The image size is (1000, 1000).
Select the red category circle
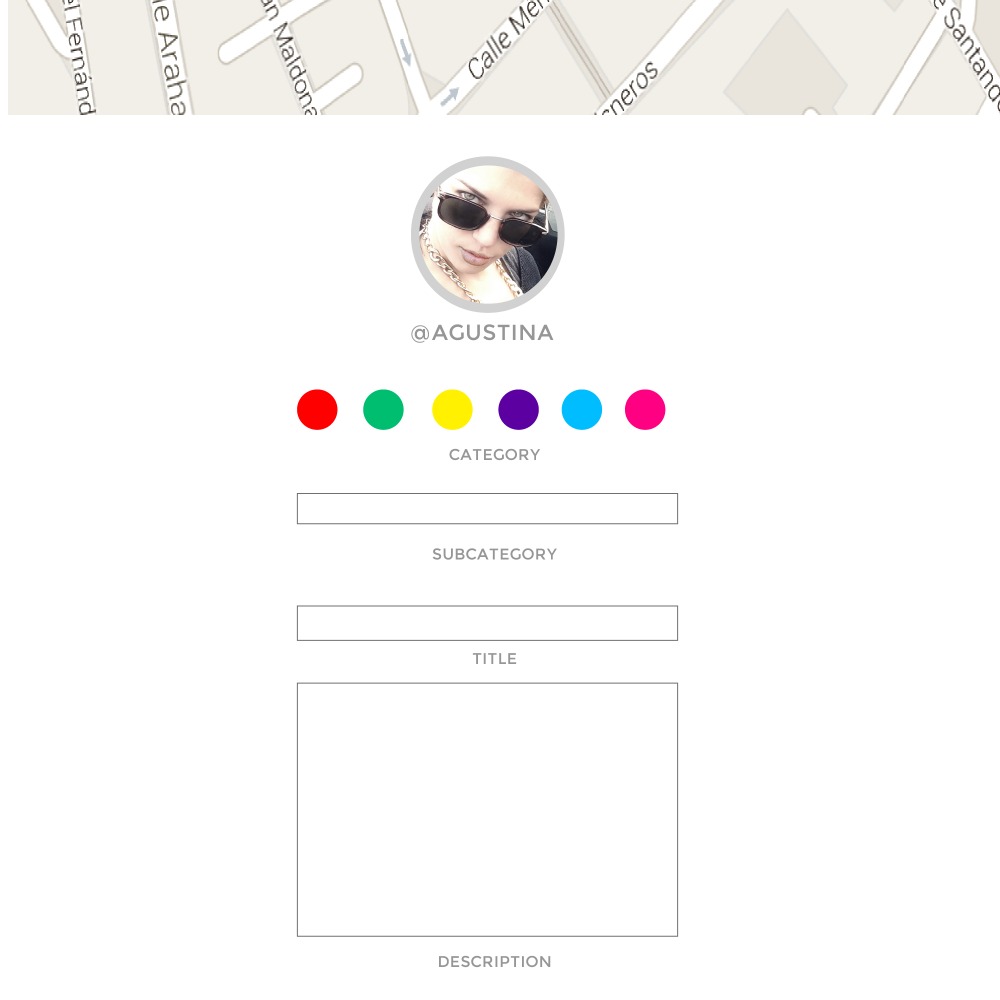[x=317, y=409]
